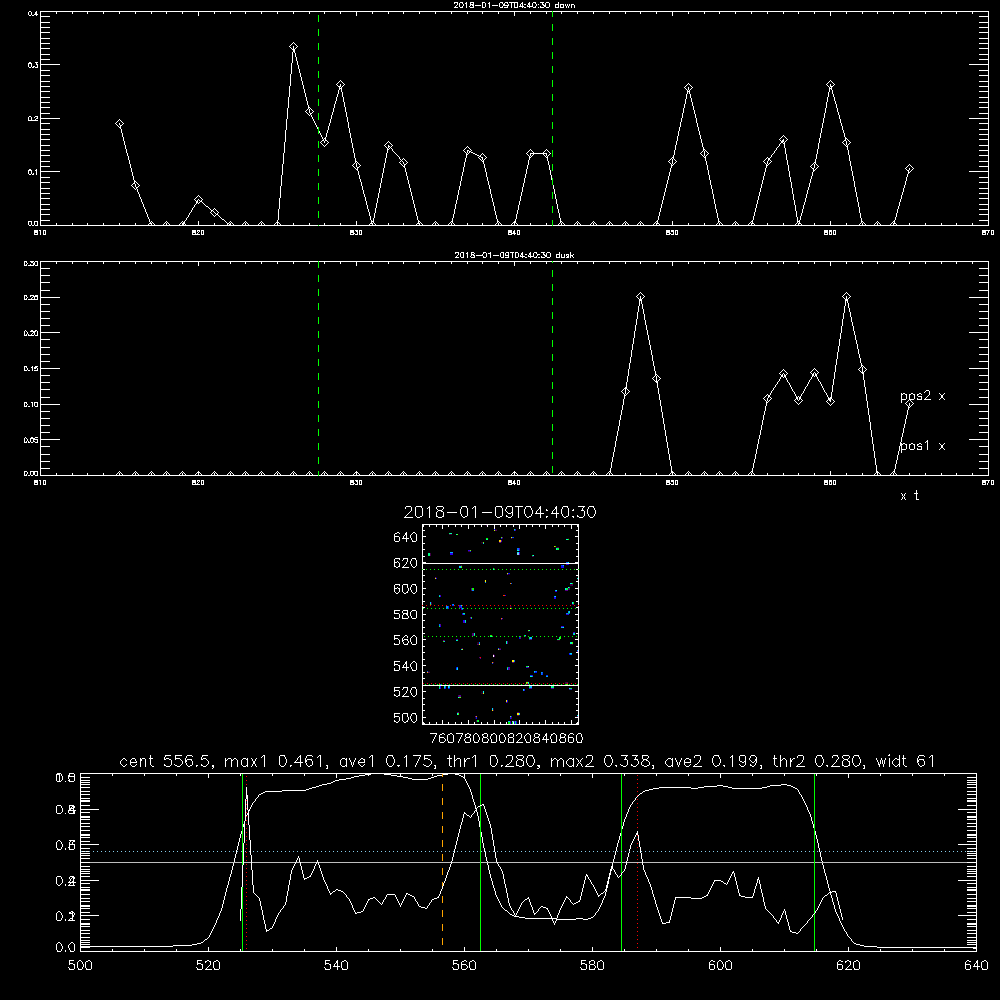Click the '520' label on bottom plot x-axis
Viewport: 1000px width, 1000px height.
click(x=208, y=966)
